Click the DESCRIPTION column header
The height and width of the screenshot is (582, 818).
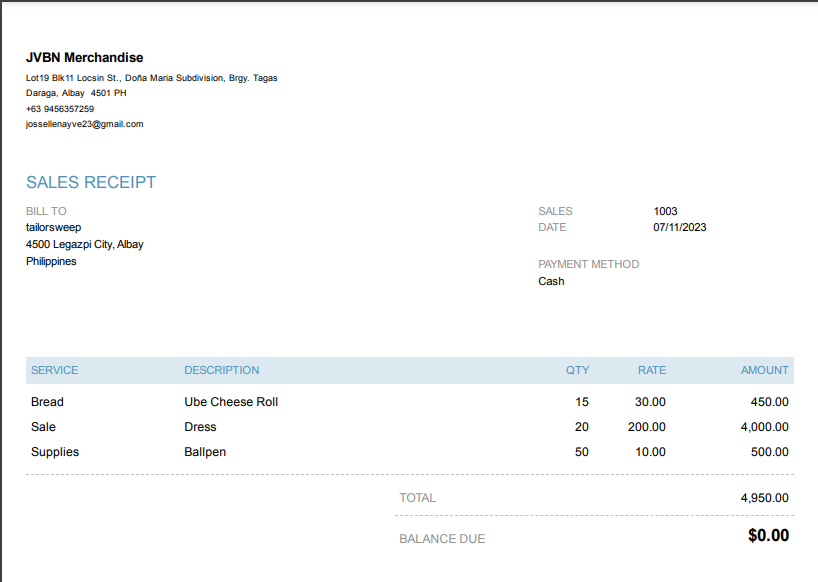[x=222, y=370]
